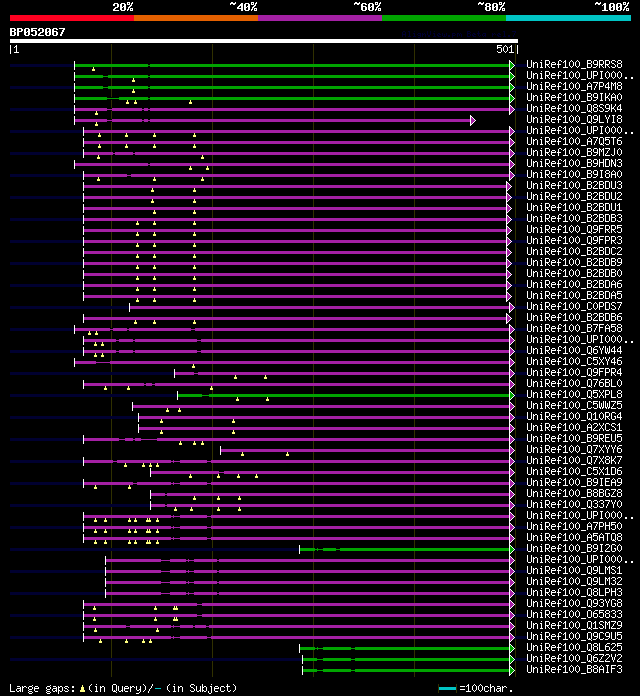Select the UniRef100_Q8LPH3 label
640x696 pixels.
(x=574, y=592)
